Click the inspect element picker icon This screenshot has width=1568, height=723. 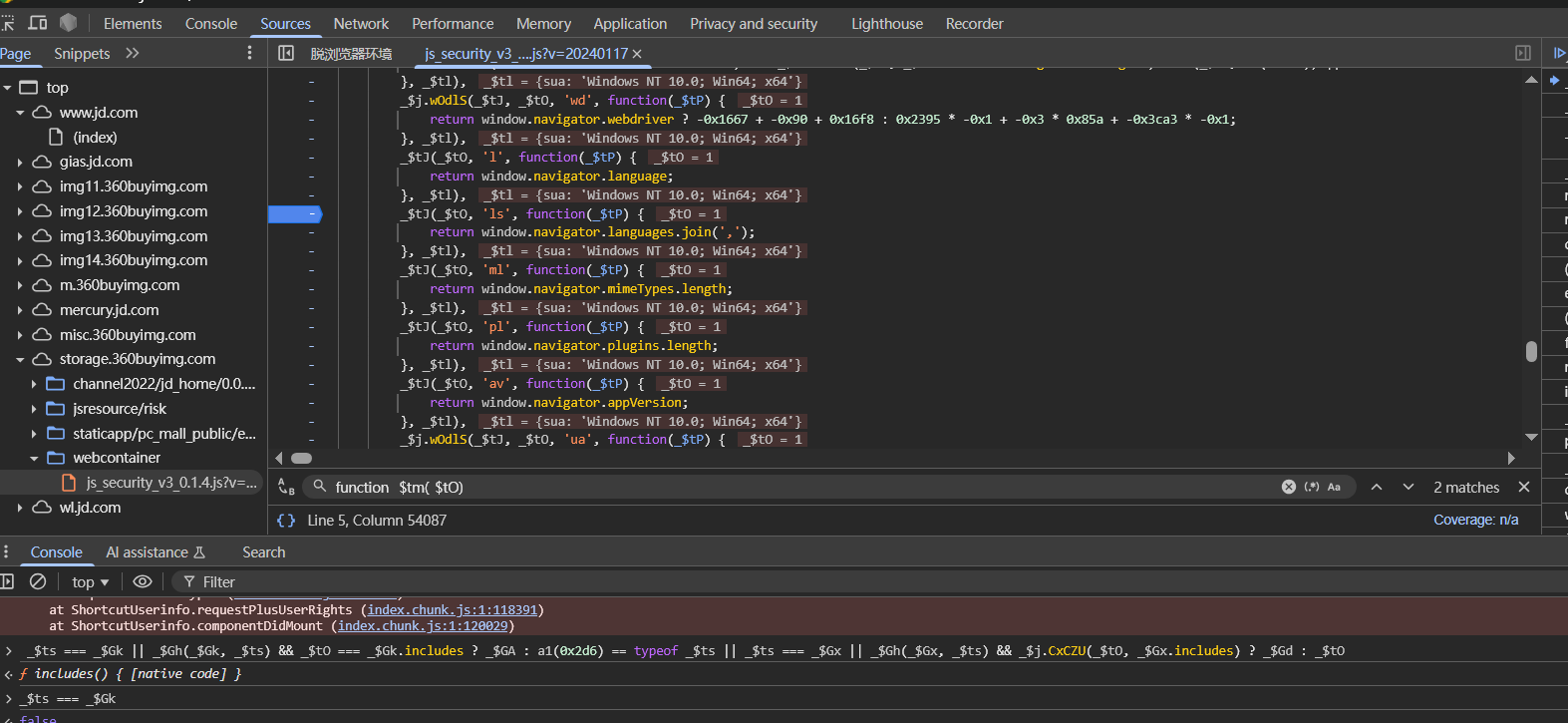point(8,23)
